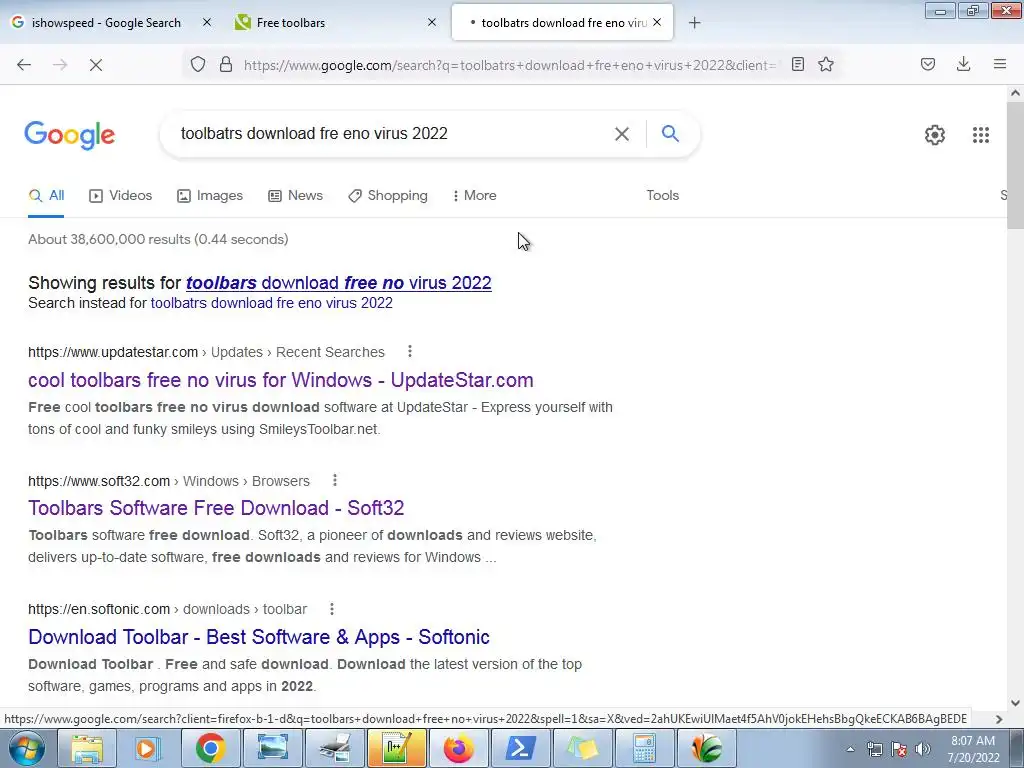Open Action Center flag tray icon
Viewport: 1024px width, 768px height.
coord(899,749)
